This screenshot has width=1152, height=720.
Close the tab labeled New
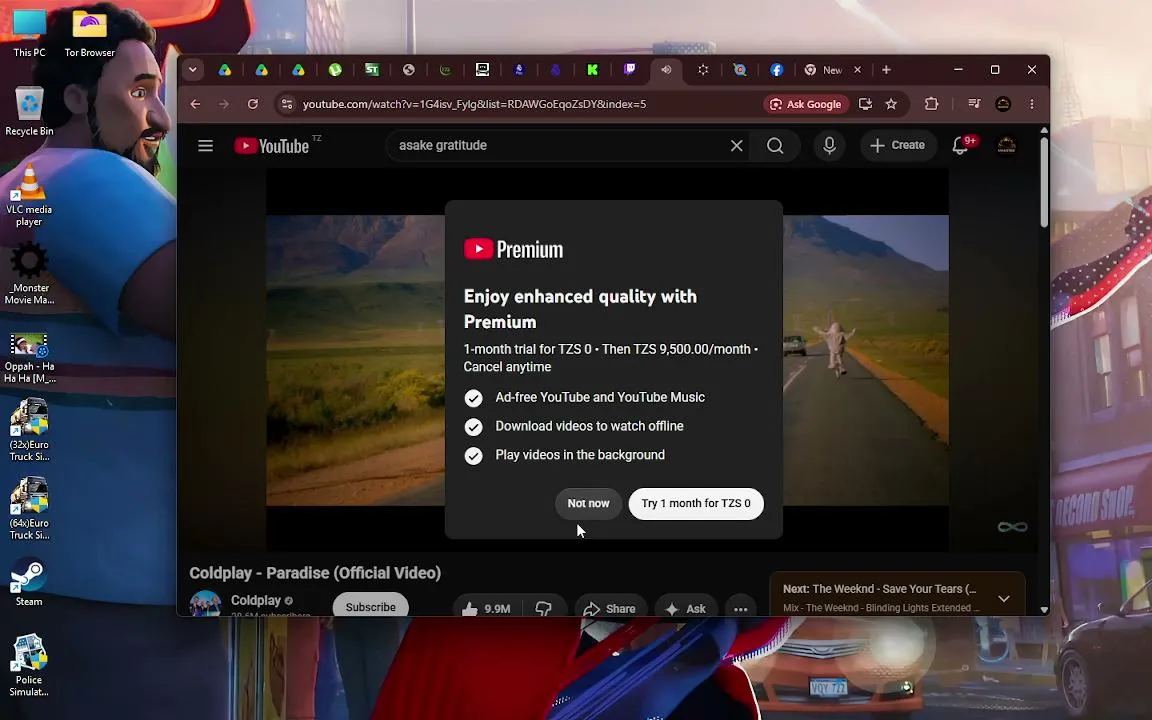tap(857, 70)
